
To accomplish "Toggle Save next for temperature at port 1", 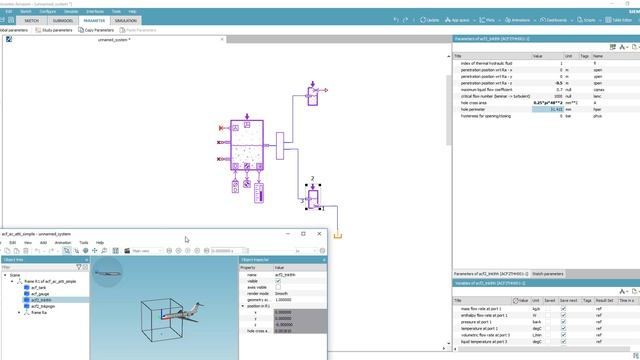I will click(563, 328).
